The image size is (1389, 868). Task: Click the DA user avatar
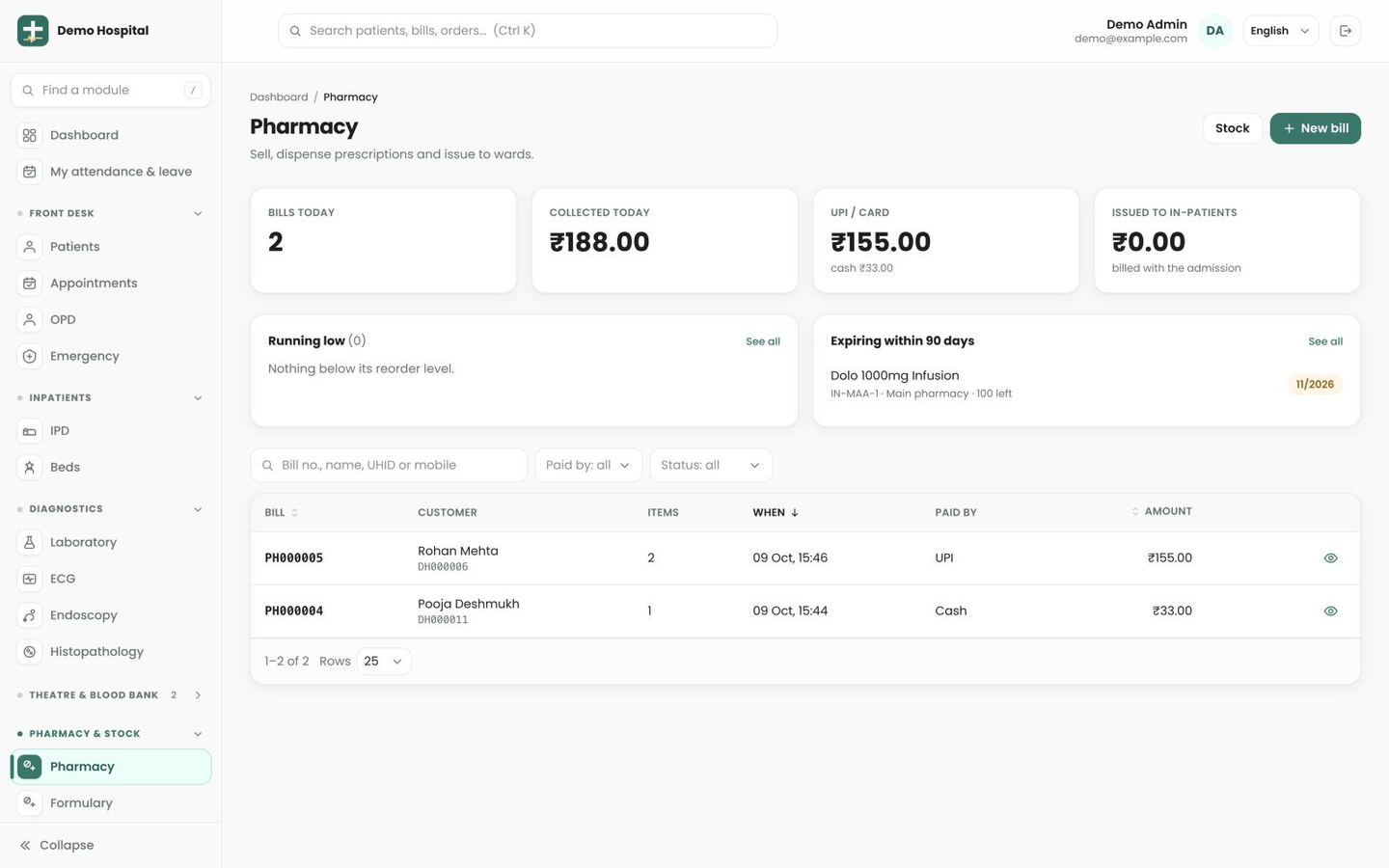pos(1214,31)
